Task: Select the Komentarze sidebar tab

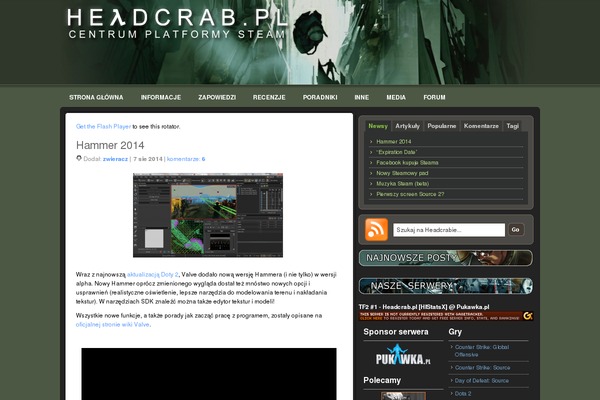Action: (481, 126)
